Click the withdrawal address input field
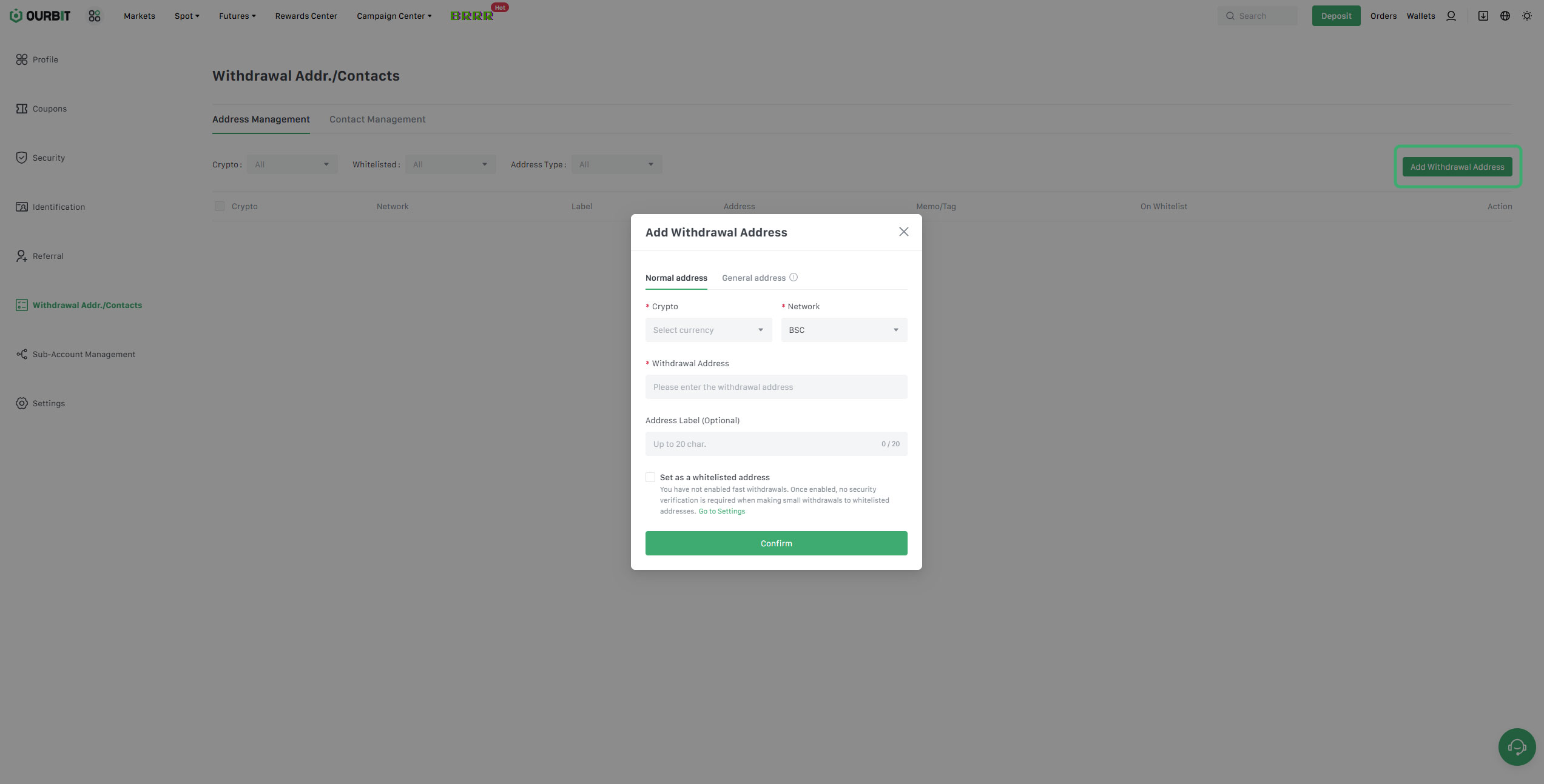This screenshot has height=784, width=1544. [776, 387]
